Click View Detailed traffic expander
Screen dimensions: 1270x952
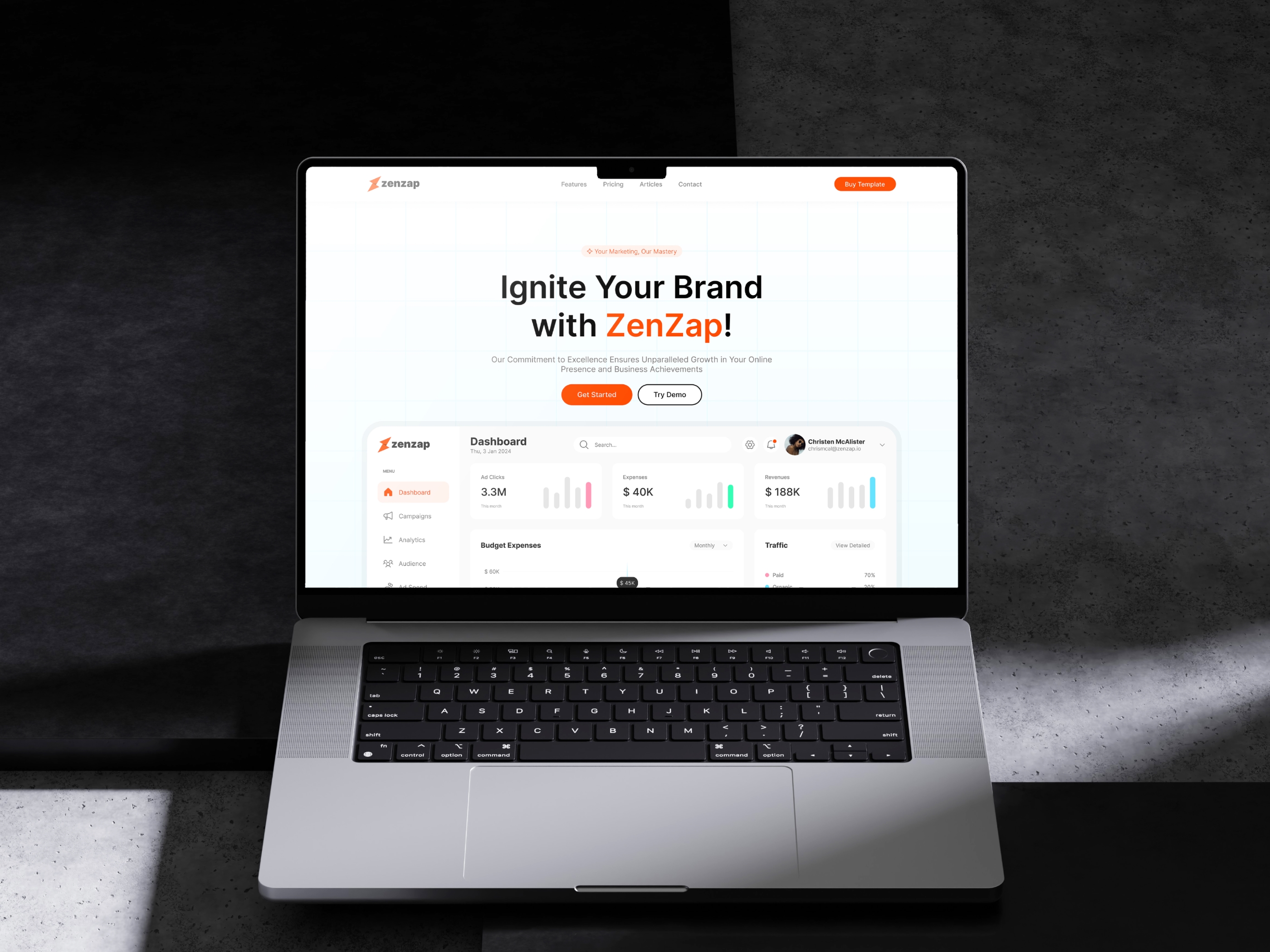tap(851, 546)
